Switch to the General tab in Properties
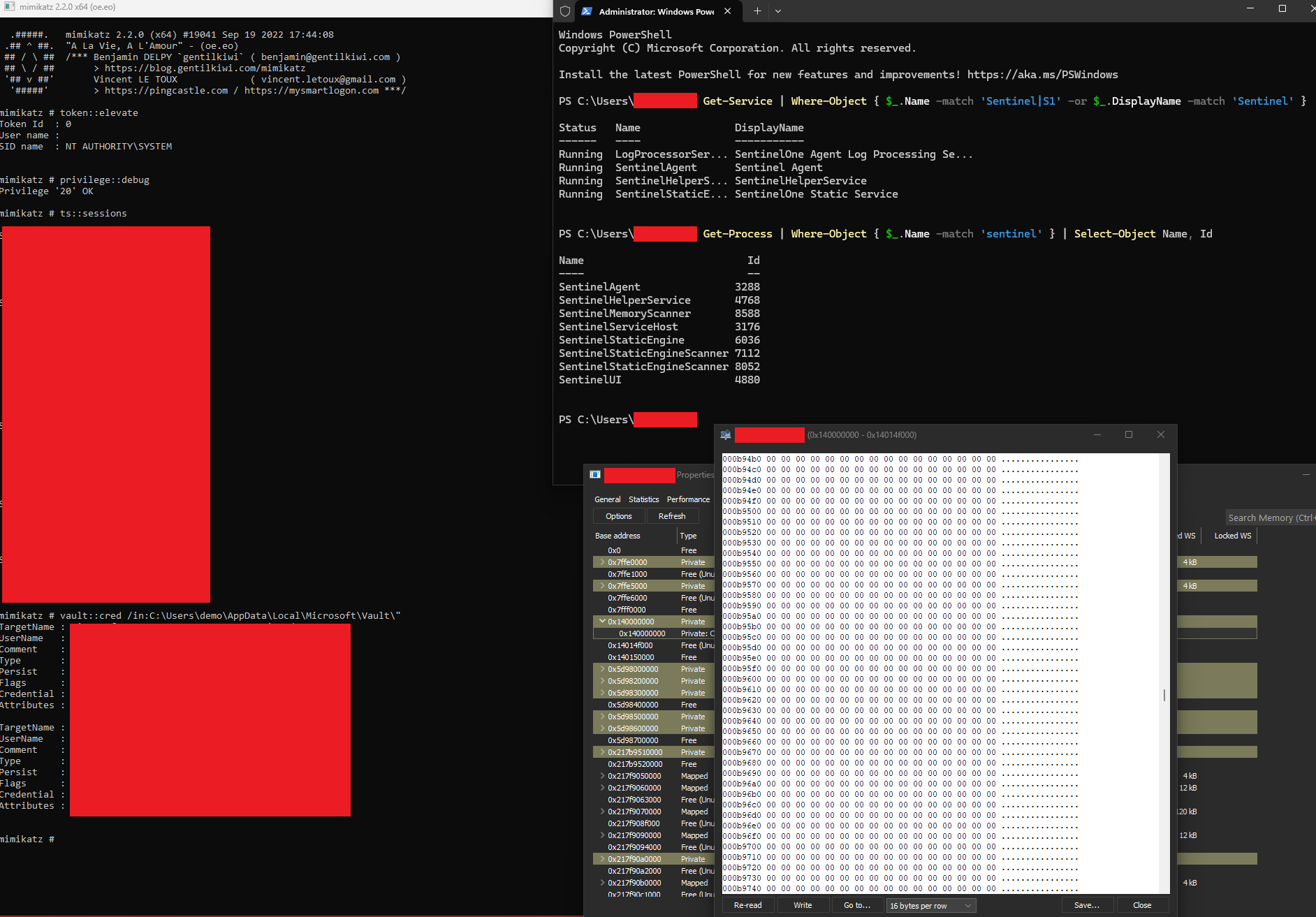 pyautogui.click(x=608, y=499)
